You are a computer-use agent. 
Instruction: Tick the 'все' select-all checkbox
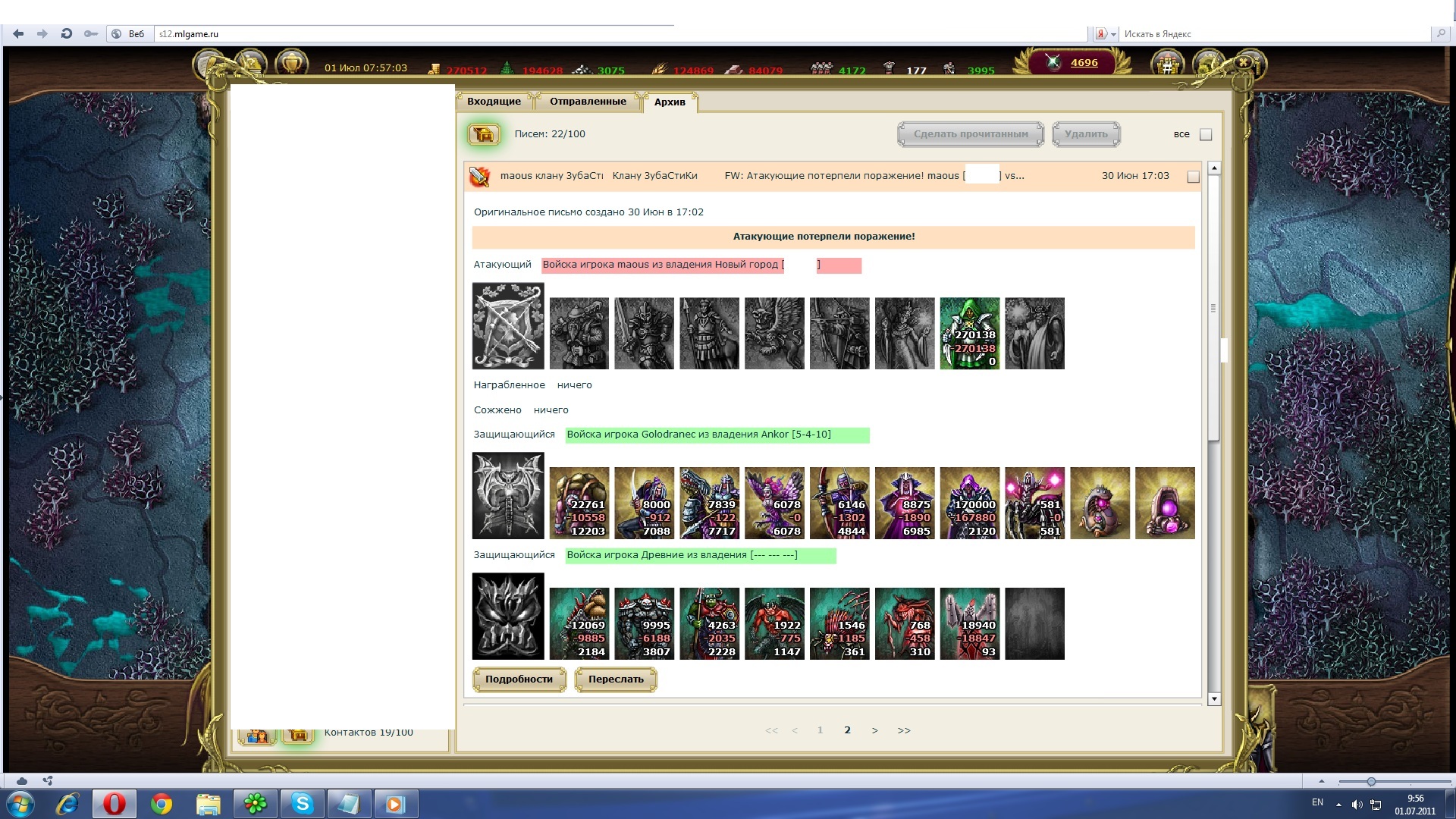pyautogui.click(x=1206, y=135)
